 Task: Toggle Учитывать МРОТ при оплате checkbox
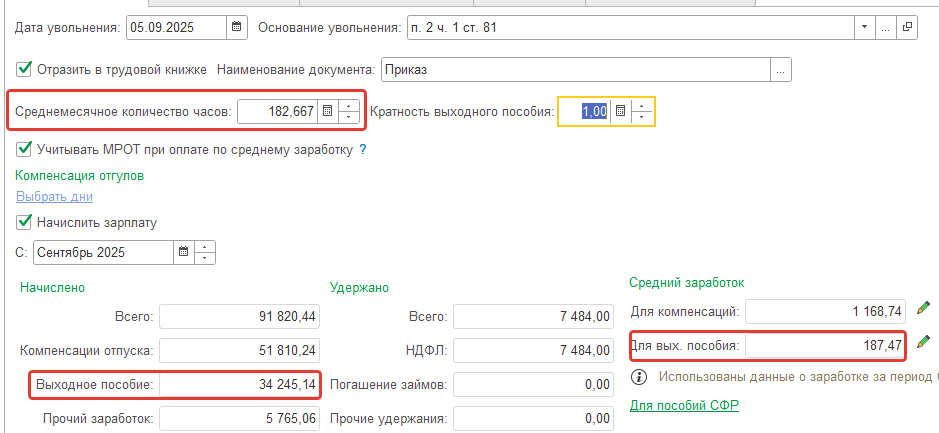[x=24, y=149]
